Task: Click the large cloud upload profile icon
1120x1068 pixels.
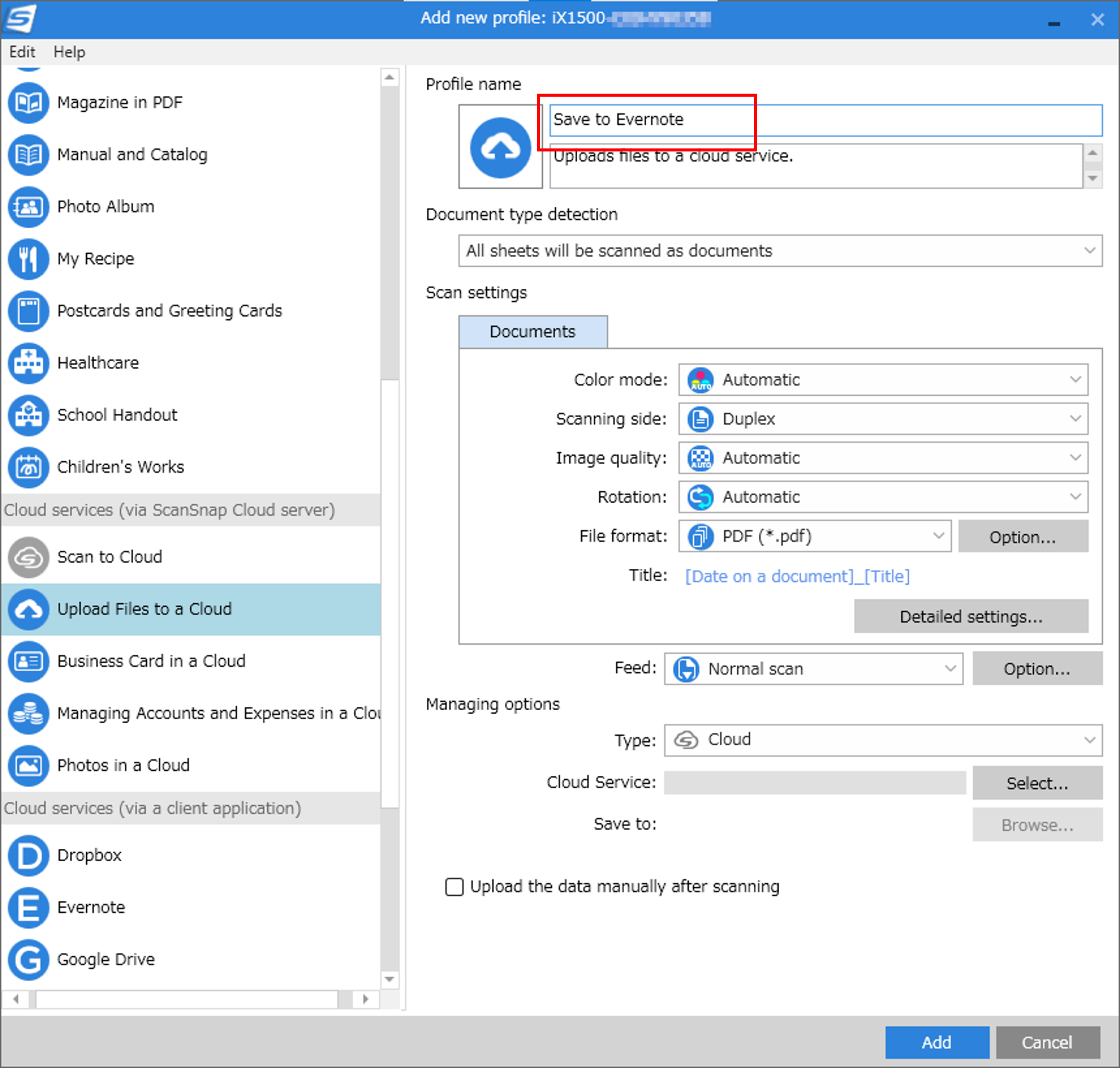Action: click(x=500, y=148)
